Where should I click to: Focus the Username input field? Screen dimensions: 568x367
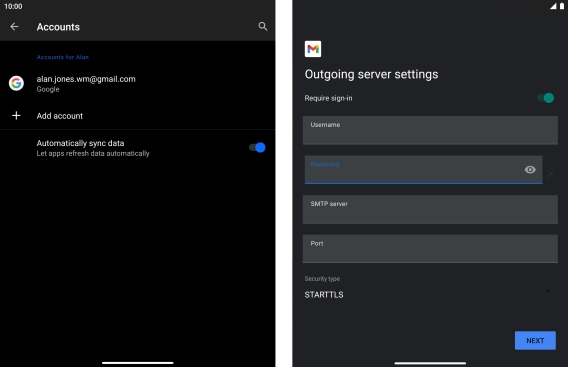point(430,130)
